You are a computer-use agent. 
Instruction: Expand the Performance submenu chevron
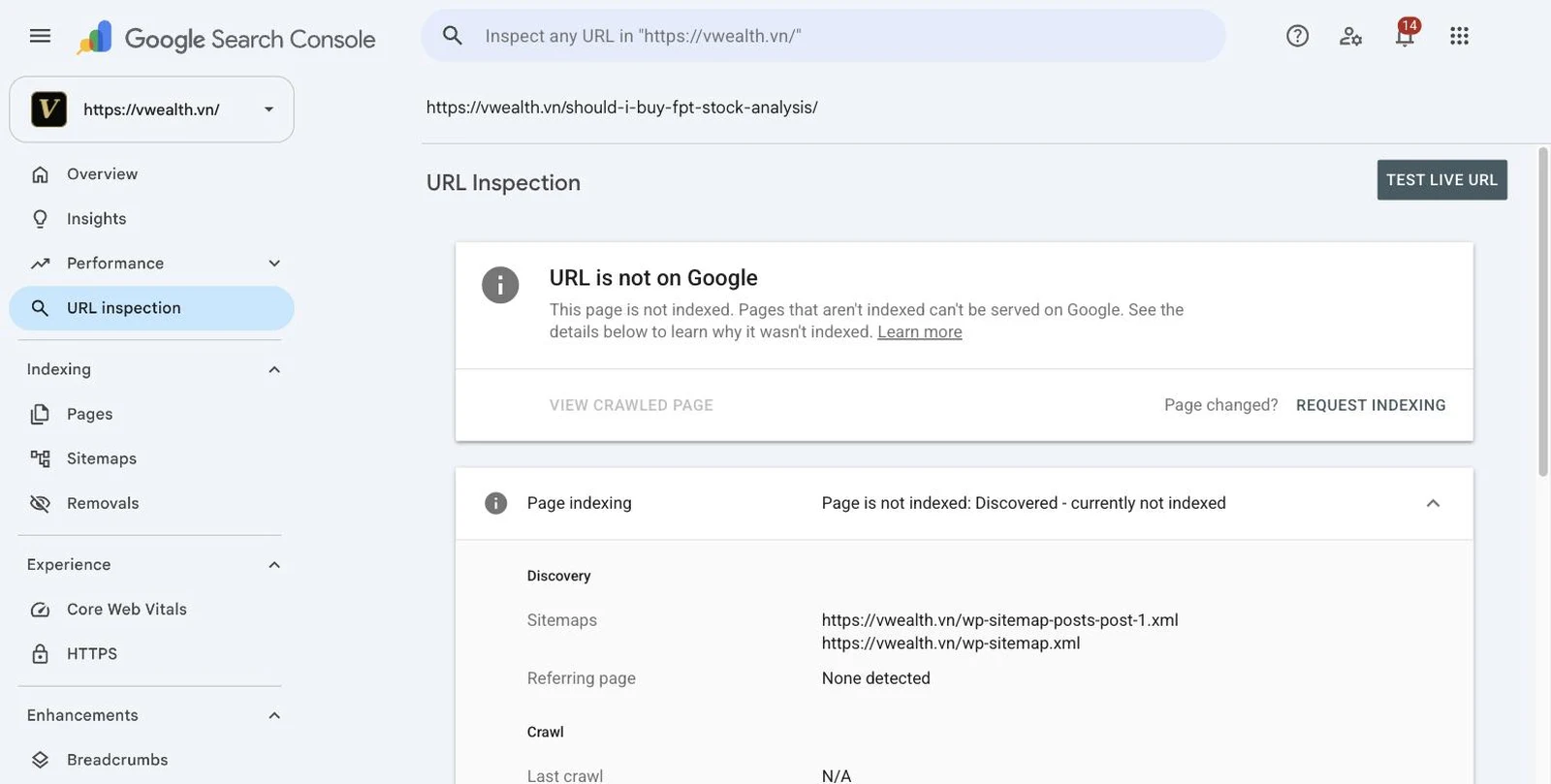coord(274,264)
